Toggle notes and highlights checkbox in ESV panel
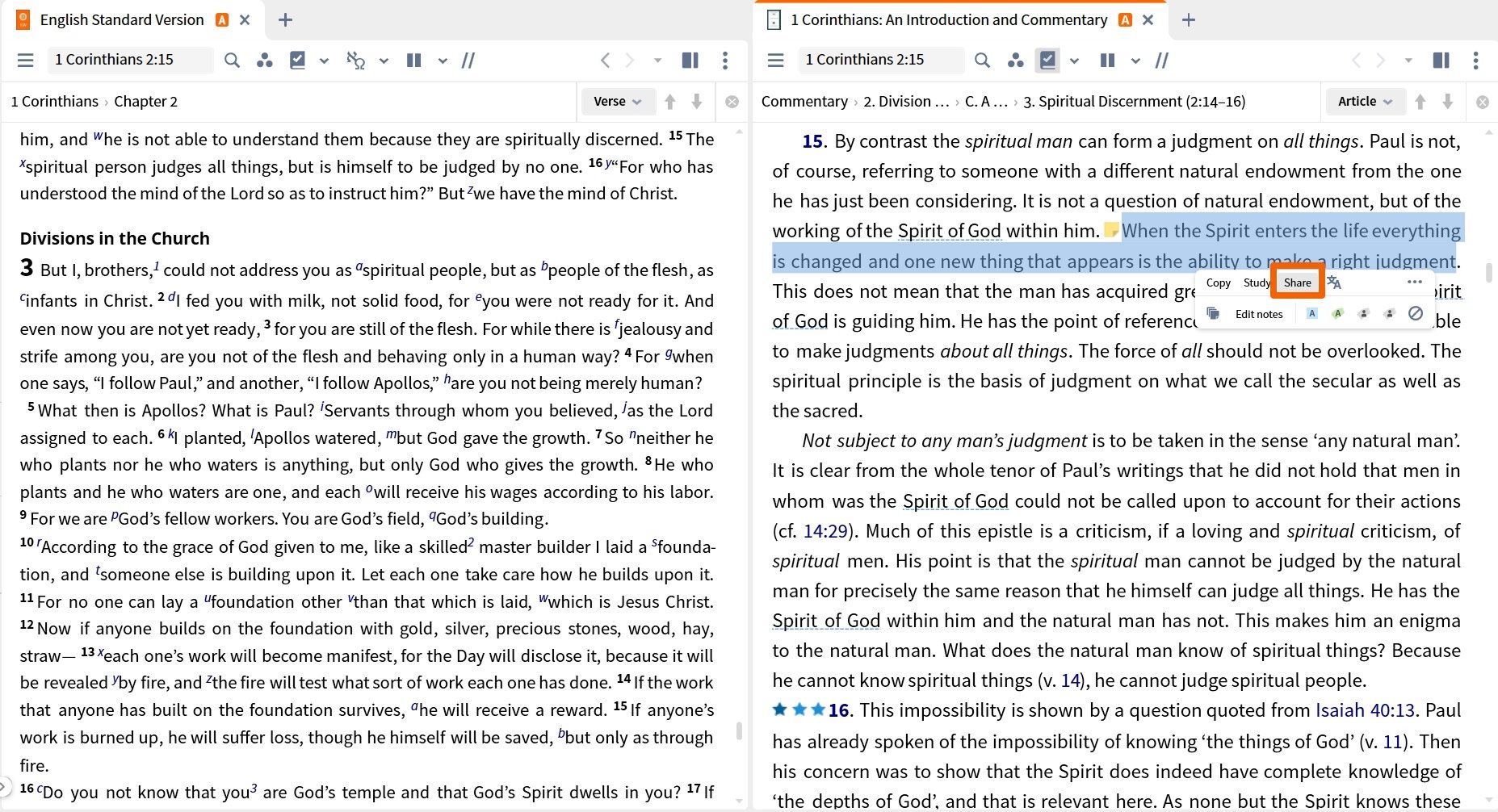1498x812 pixels. [x=297, y=60]
